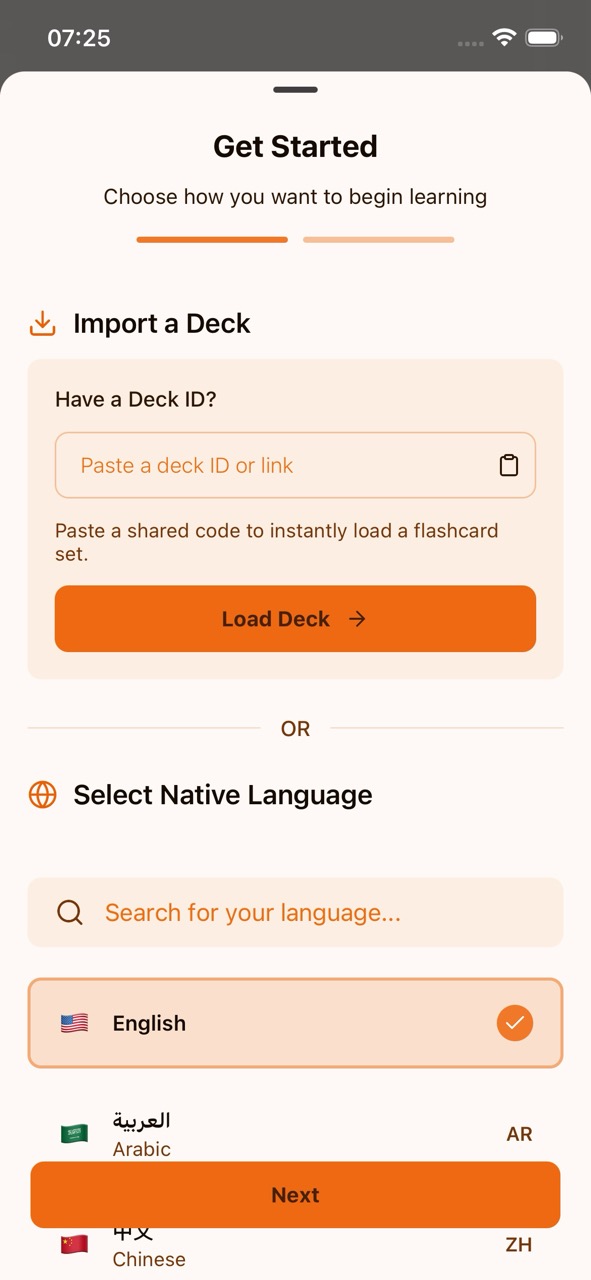The image size is (591, 1280).
Task: Click the arrow icon on Load Deck button
Action: click(357, 618)
